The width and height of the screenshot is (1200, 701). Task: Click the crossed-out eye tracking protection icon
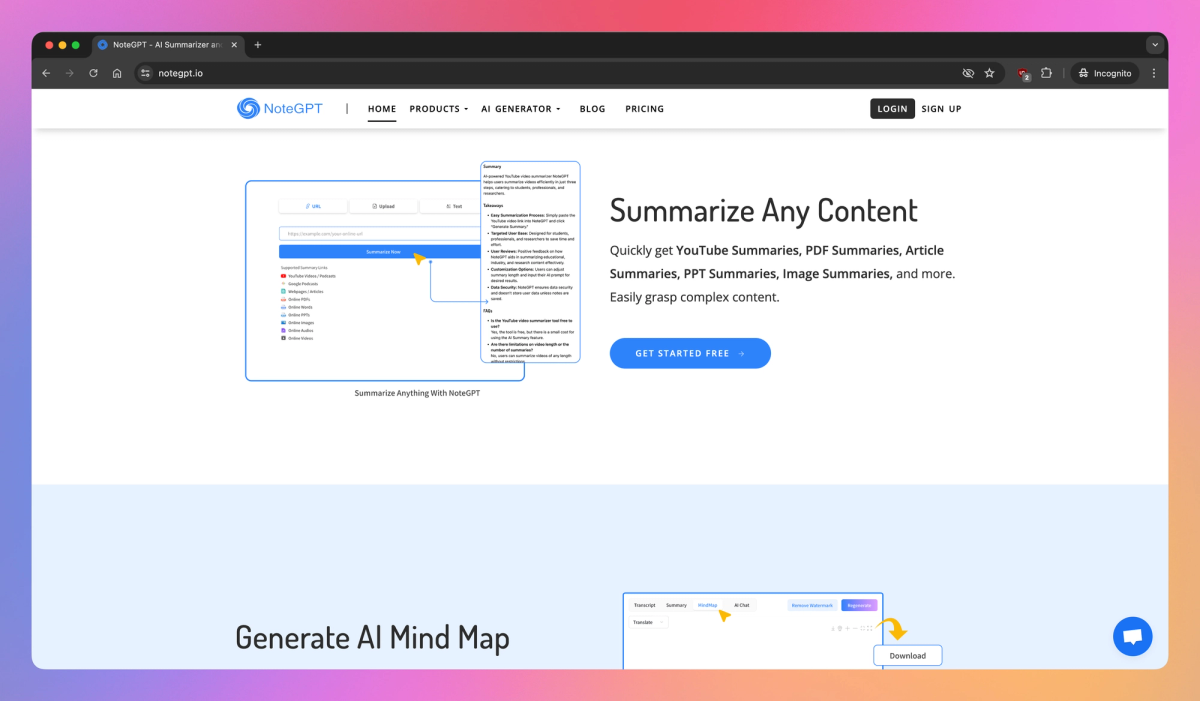968,73
